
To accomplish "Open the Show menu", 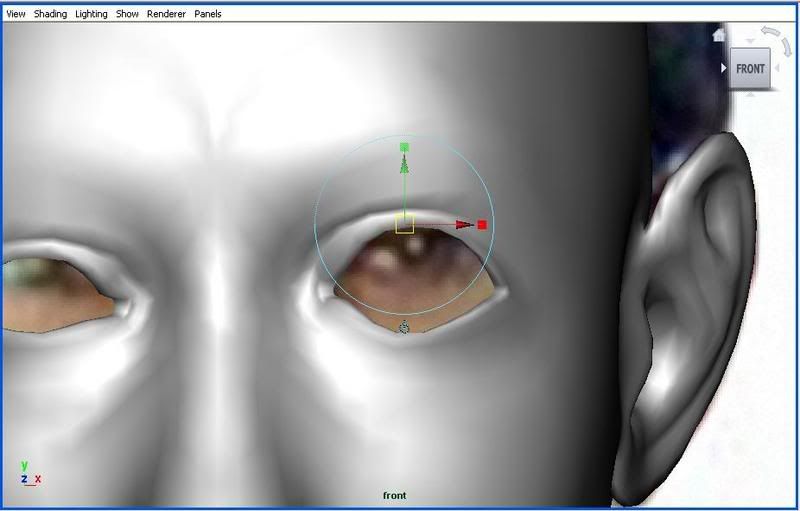I will (x=127, y=14).
